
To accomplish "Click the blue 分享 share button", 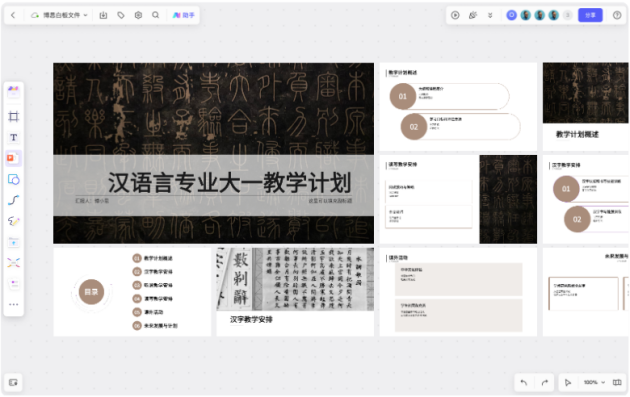I will [x=590, y=15].
